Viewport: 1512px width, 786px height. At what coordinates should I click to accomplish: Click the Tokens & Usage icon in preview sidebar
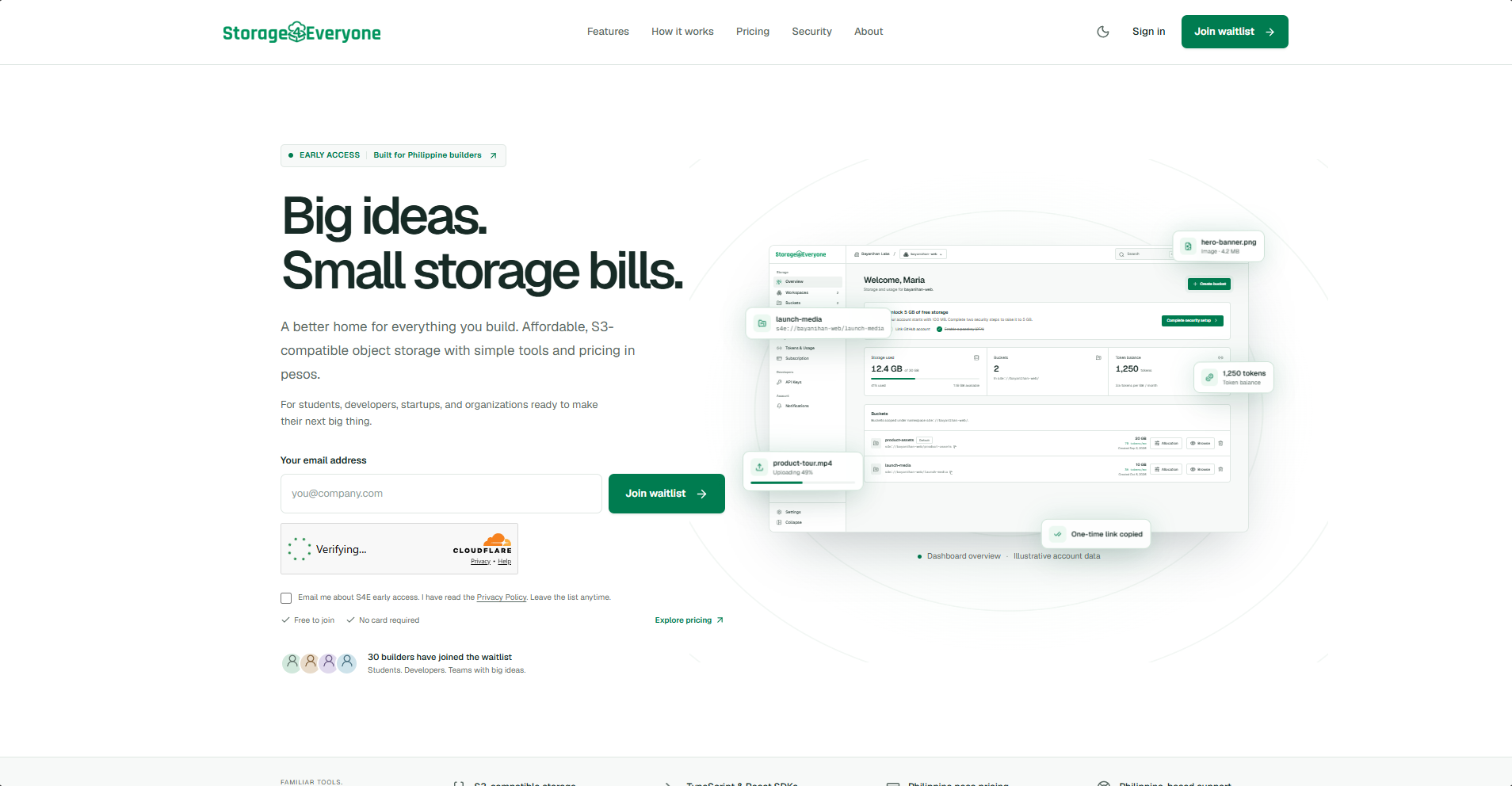coord(779,348)
